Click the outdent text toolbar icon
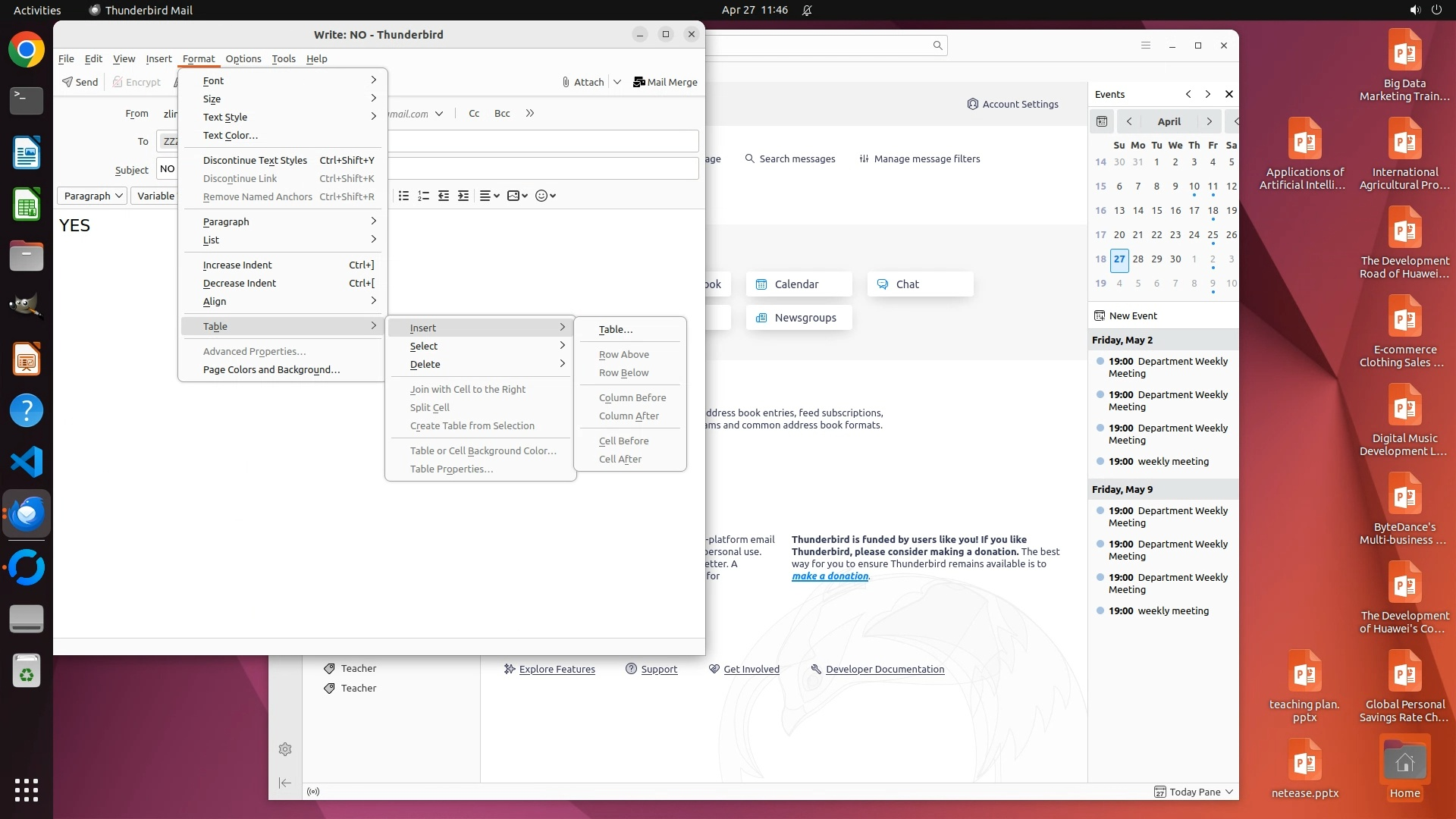Image resolution: width=1456 pixels, height=819 pixels. click(444, 196)
